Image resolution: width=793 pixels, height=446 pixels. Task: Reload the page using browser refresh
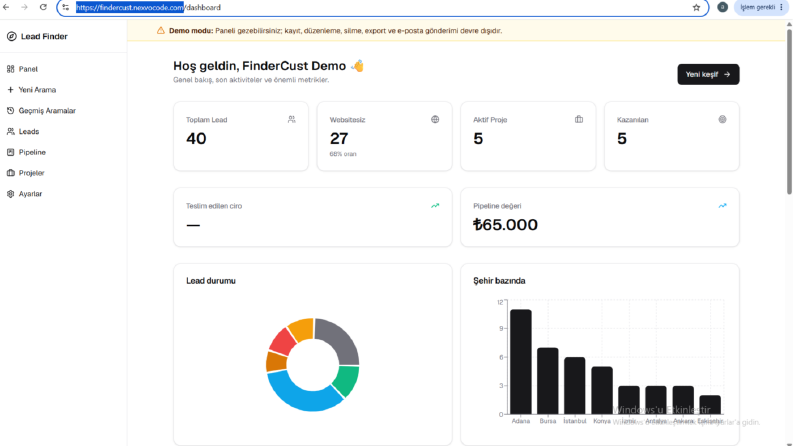tap(43, 7)
